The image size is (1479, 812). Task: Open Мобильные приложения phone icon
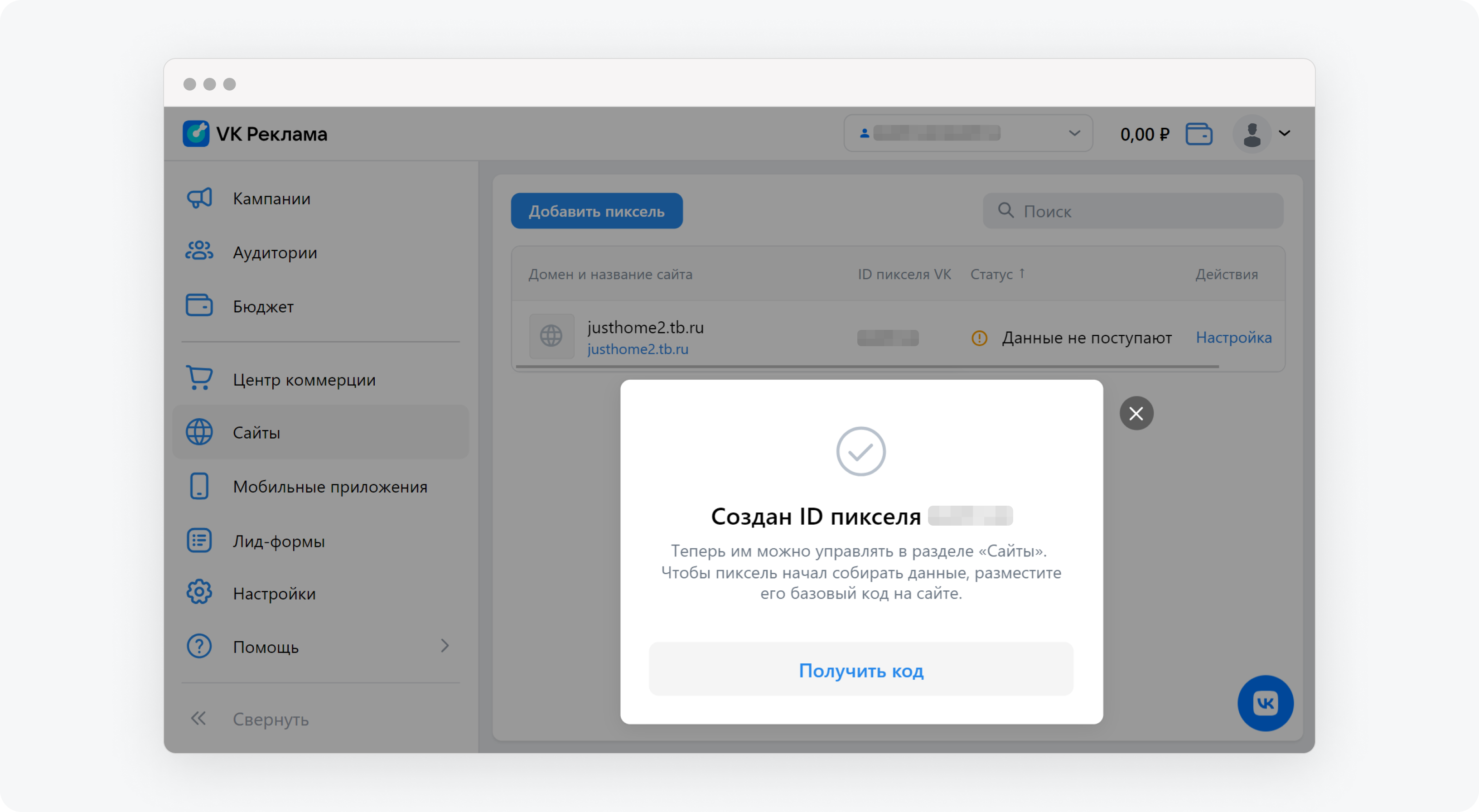(x=199, y=486)
